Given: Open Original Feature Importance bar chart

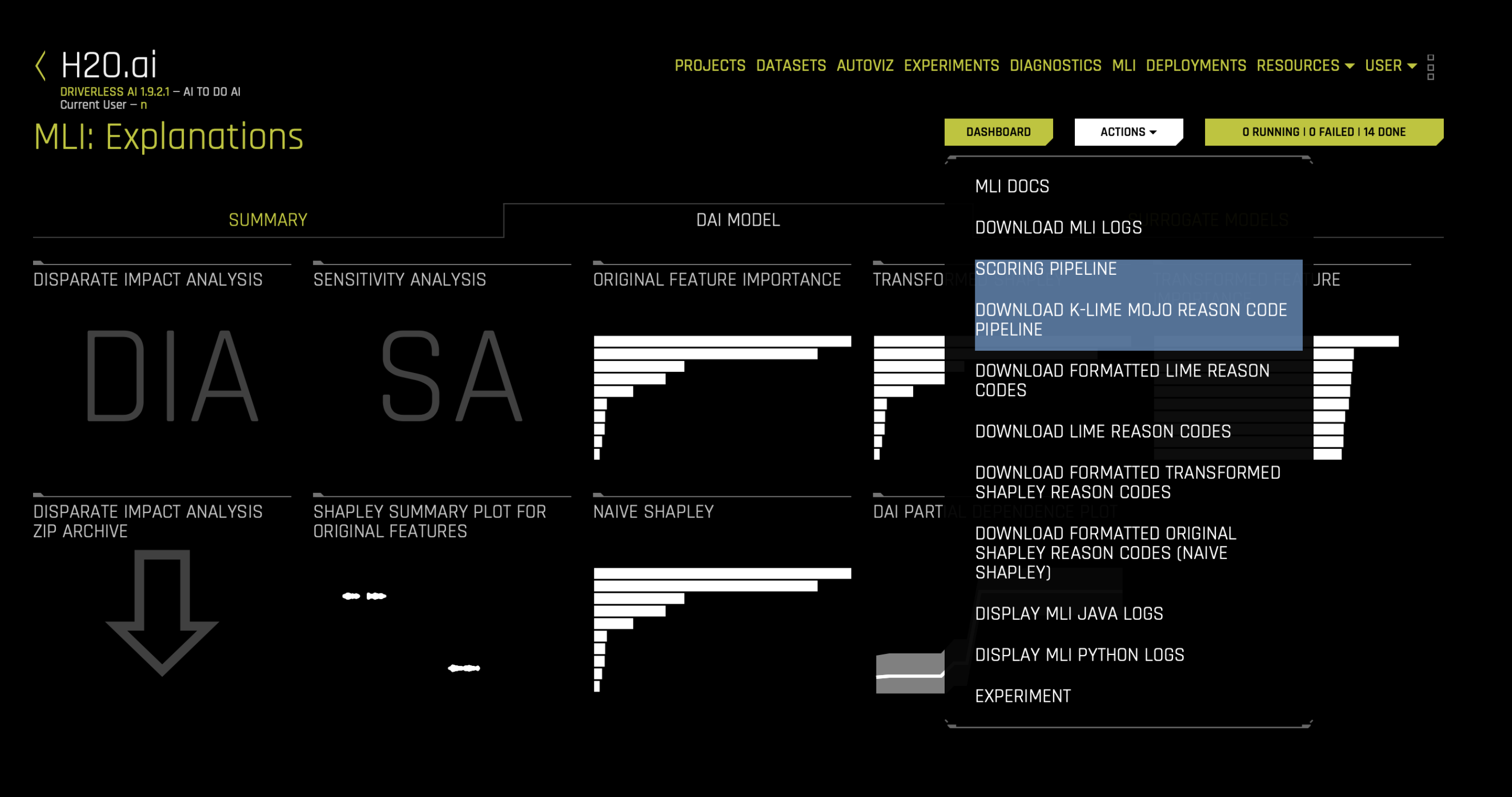Looking at the screenshot, I should pyautogui.click(x=721, y=397).
